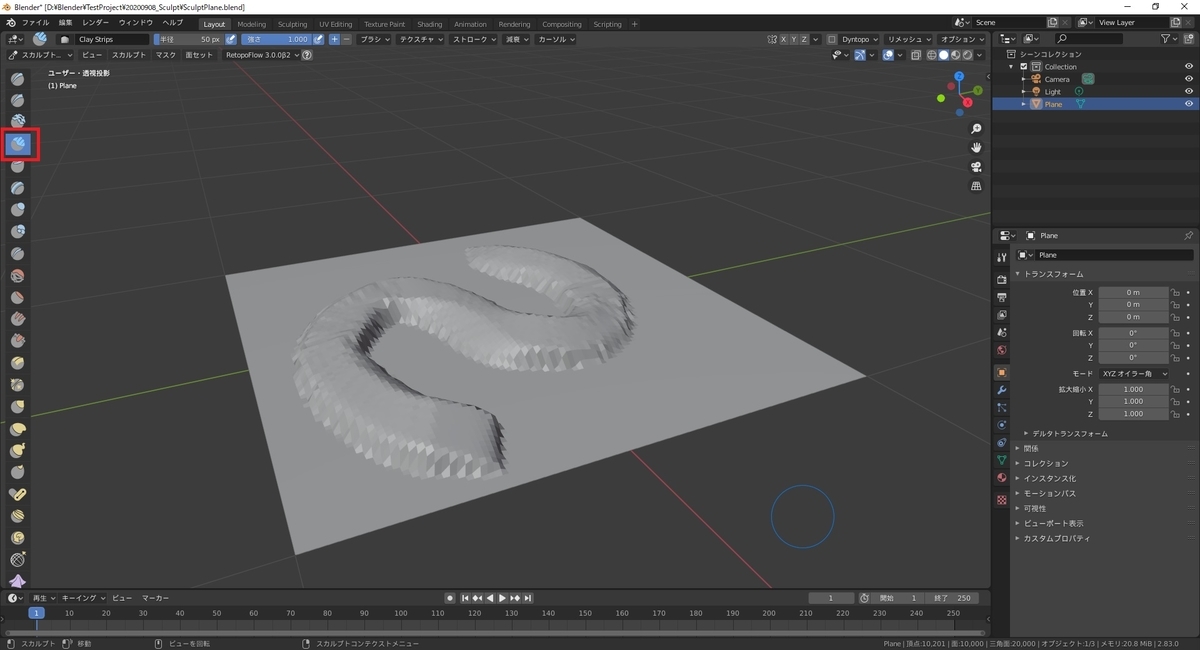Open the Render properties tab icon
Image resolution: width=1200 pixels, height=650 pixels.
(1002, 280)
